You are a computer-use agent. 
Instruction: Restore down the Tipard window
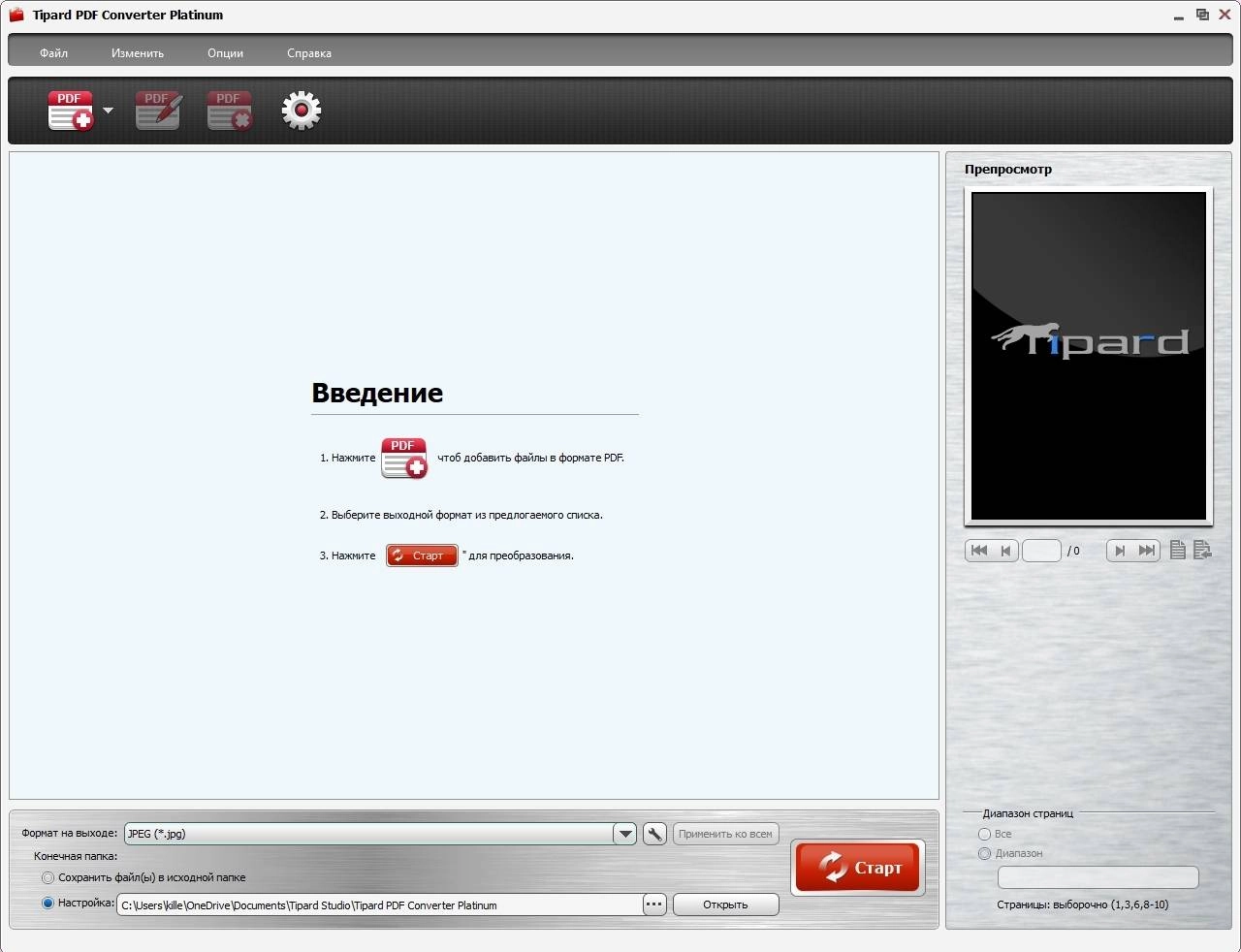1202,15
